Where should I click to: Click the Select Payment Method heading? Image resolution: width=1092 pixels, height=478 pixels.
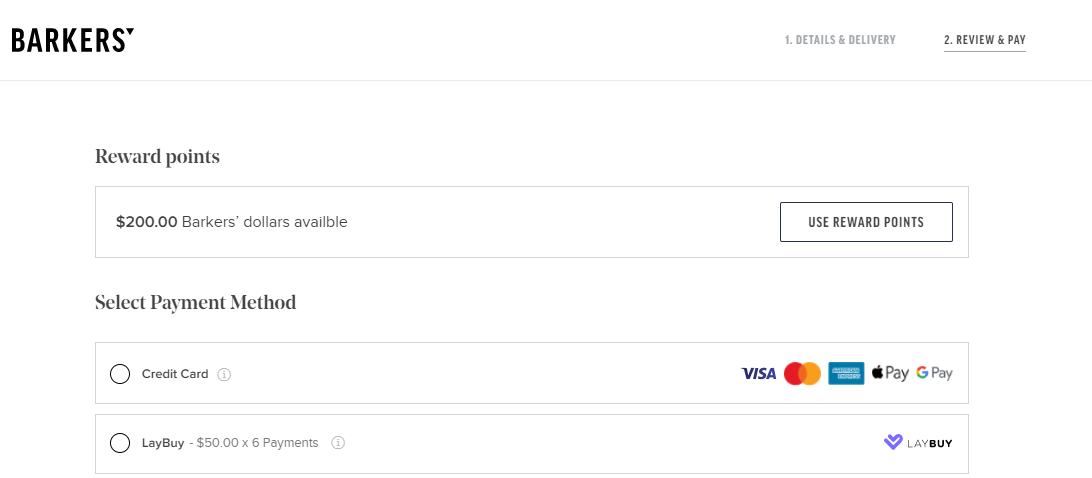coord(196,303)
